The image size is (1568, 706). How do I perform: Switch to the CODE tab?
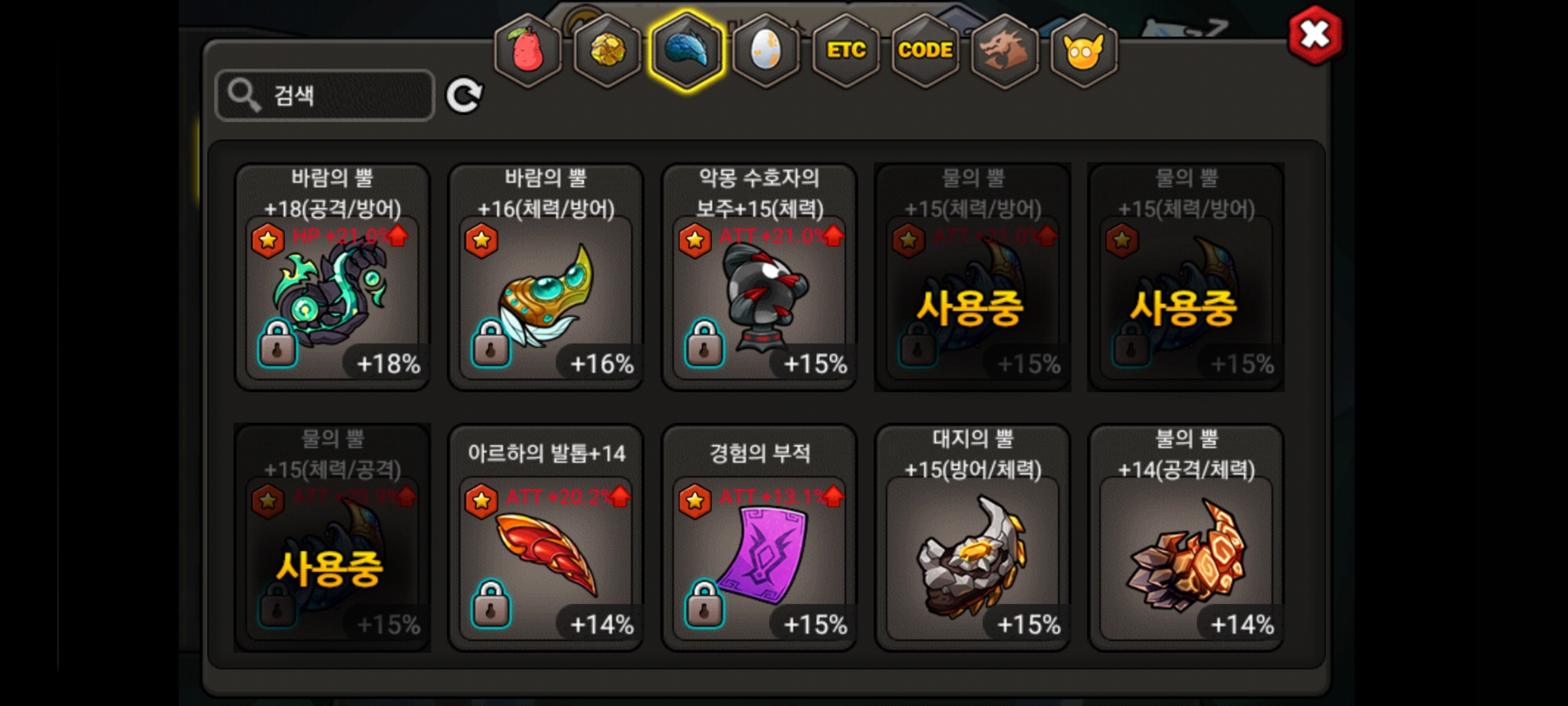coord(925,50)
